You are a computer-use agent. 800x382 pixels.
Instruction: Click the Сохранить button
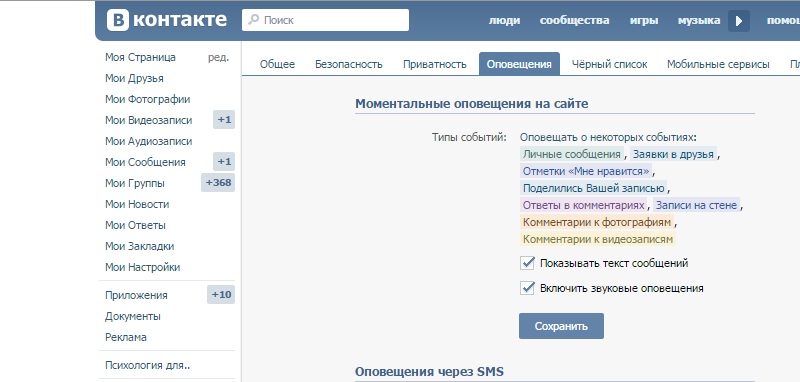(561, 326)
